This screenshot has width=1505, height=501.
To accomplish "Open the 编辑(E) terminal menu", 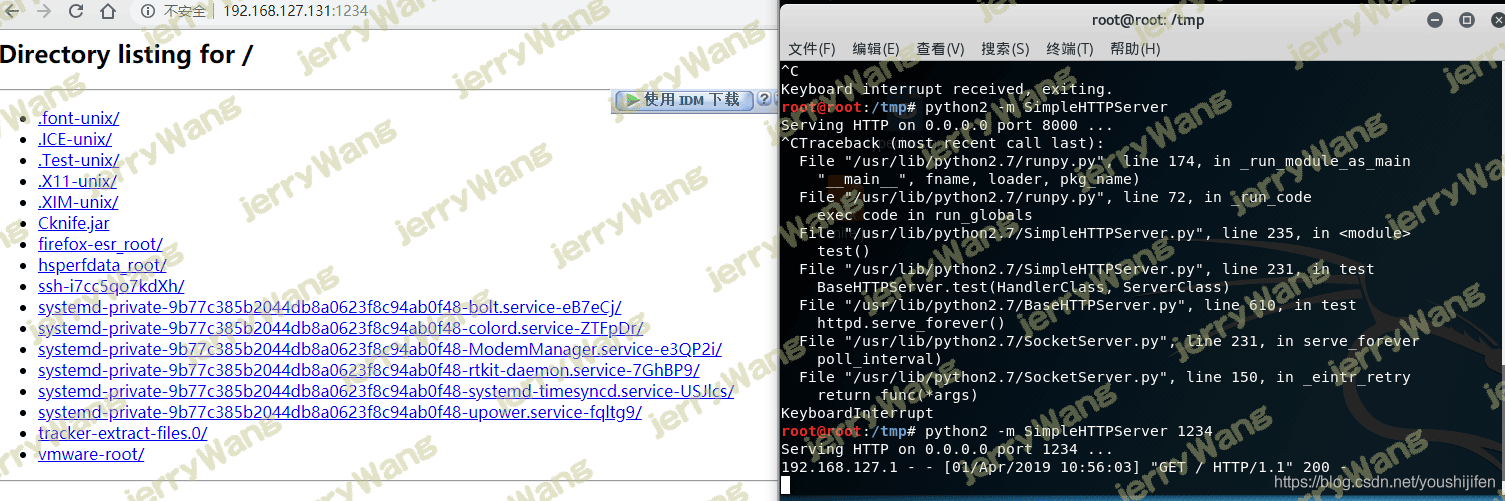I will 876,49.
